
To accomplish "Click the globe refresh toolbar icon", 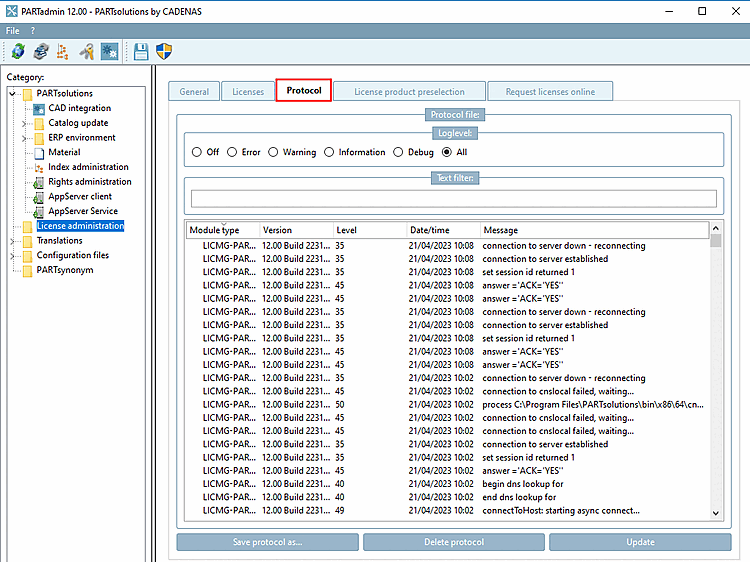I will click(17, 51).
